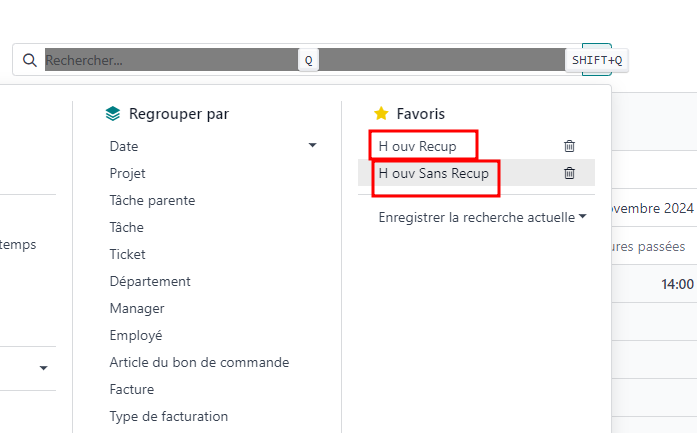Open the dropdown arrow in left filter panel
Screen dimensions: 697x433
coord(44,368)
